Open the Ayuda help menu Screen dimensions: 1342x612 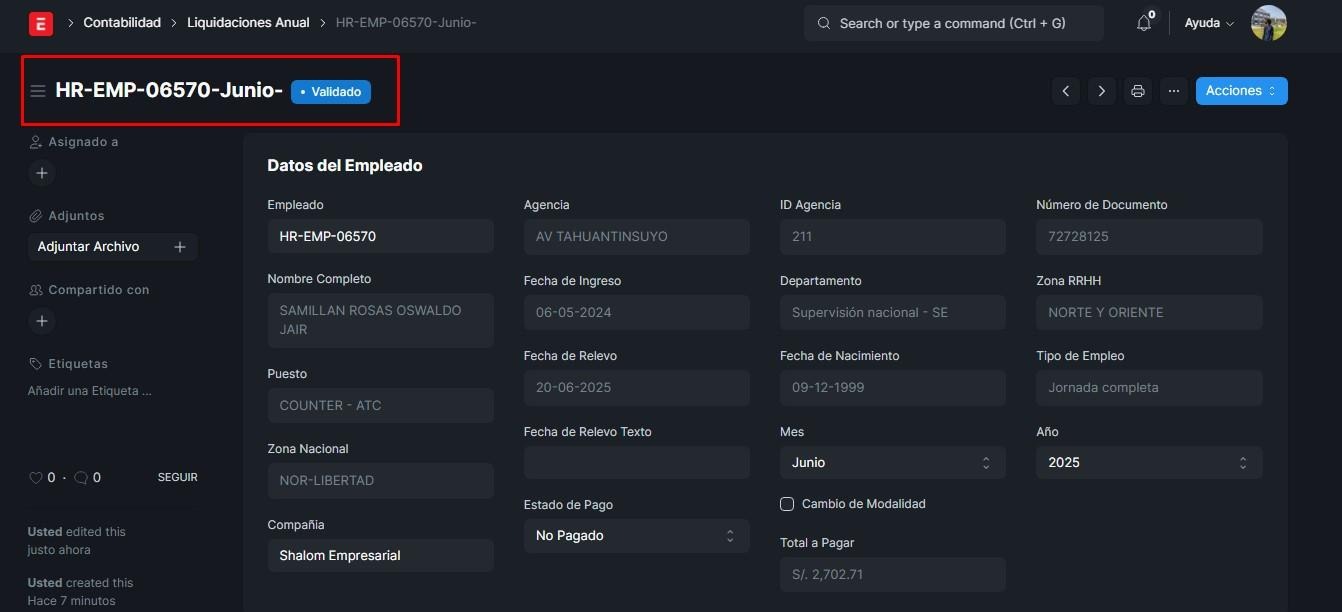pos(1208,23)
